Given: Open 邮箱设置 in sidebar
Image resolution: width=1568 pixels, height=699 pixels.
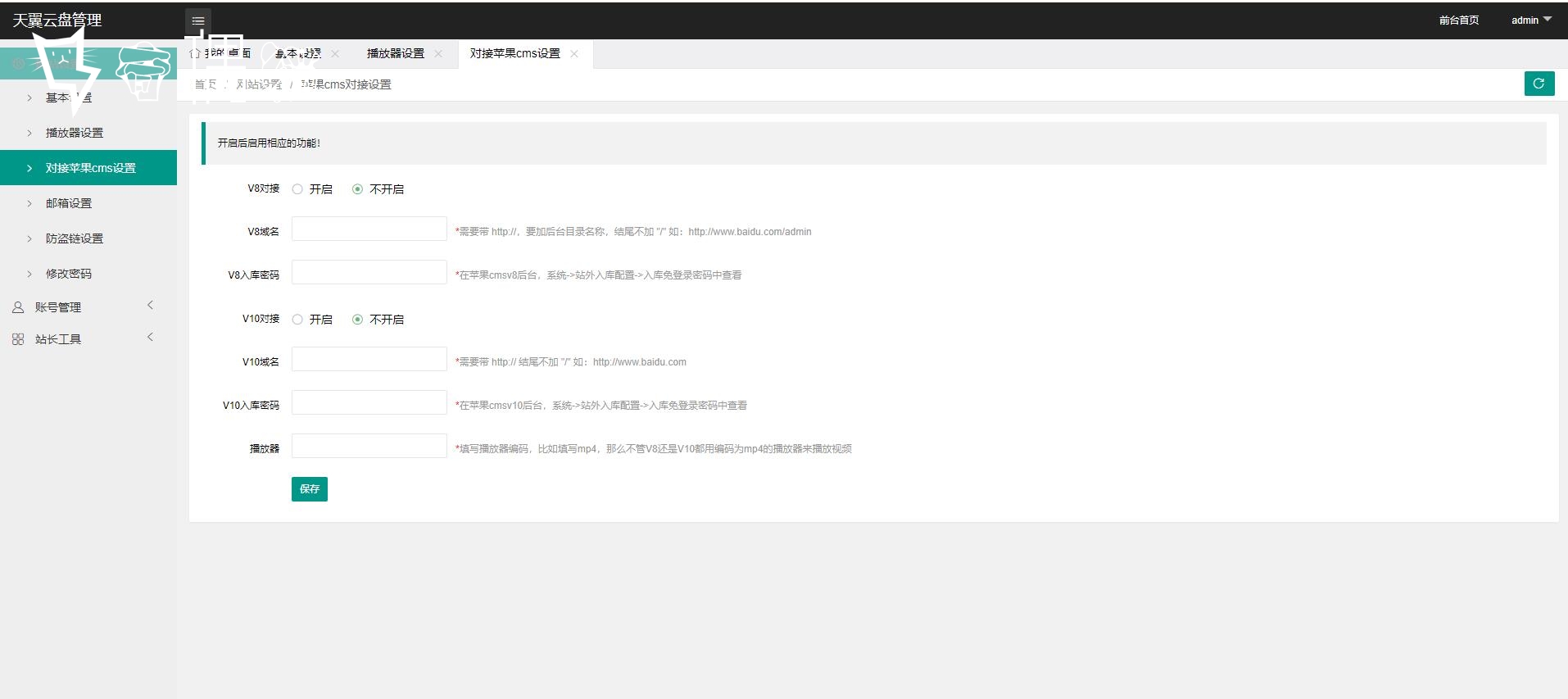Looking at the screenshot, I should click(88, 203).
